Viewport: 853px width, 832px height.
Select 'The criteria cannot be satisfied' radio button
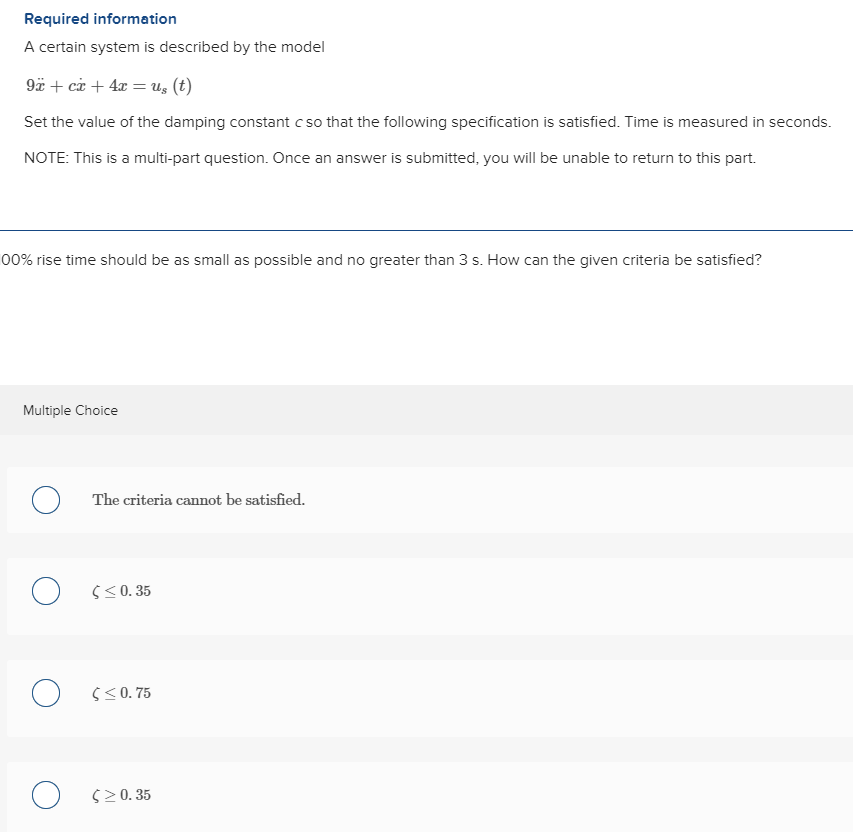[x=46, y=500]
